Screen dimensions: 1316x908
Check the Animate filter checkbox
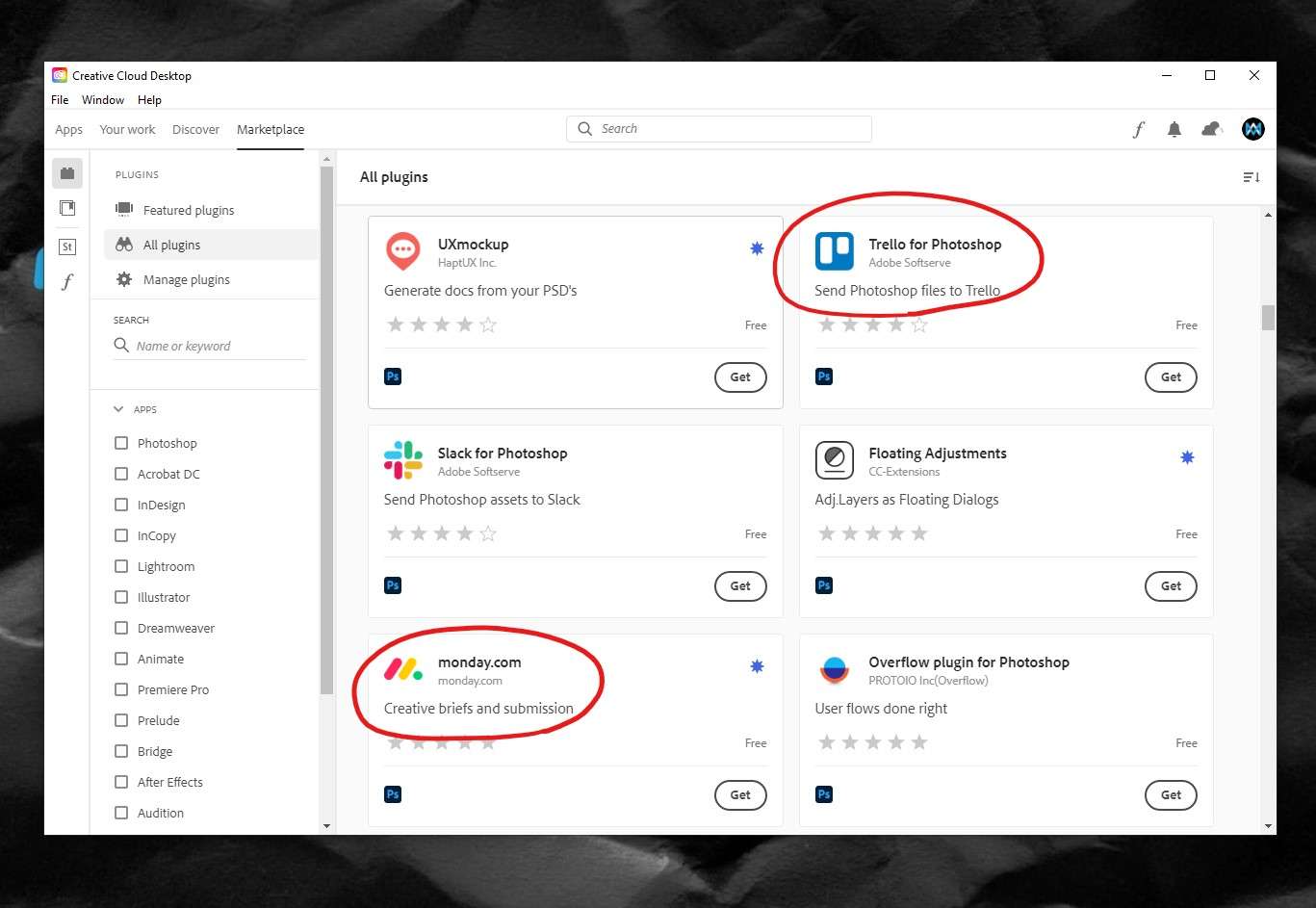point(121,659)
